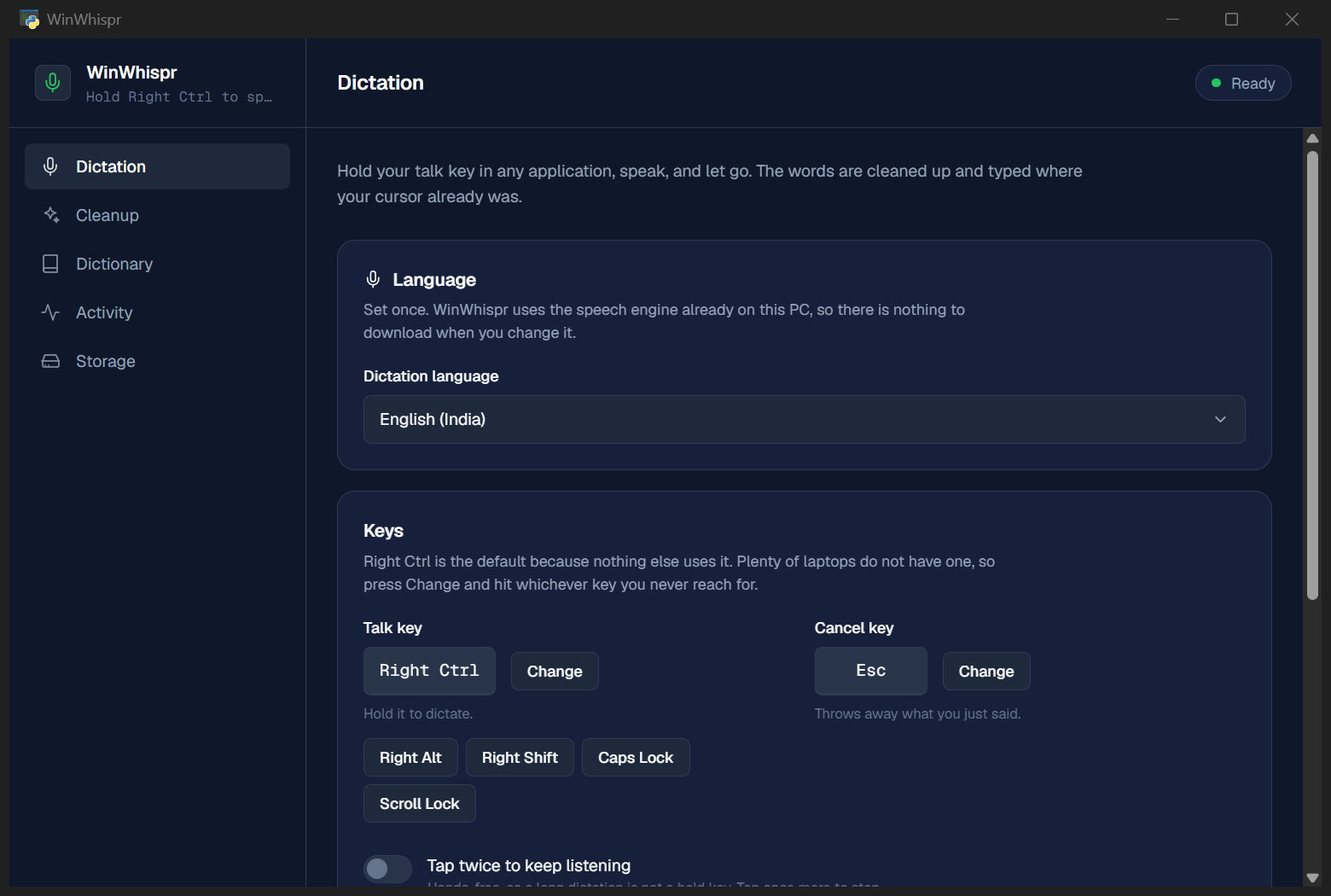Click the 'Cancel key' label
Image resolution: width=1331 pixels, height=896 pixels.
(x=854, y=628)
